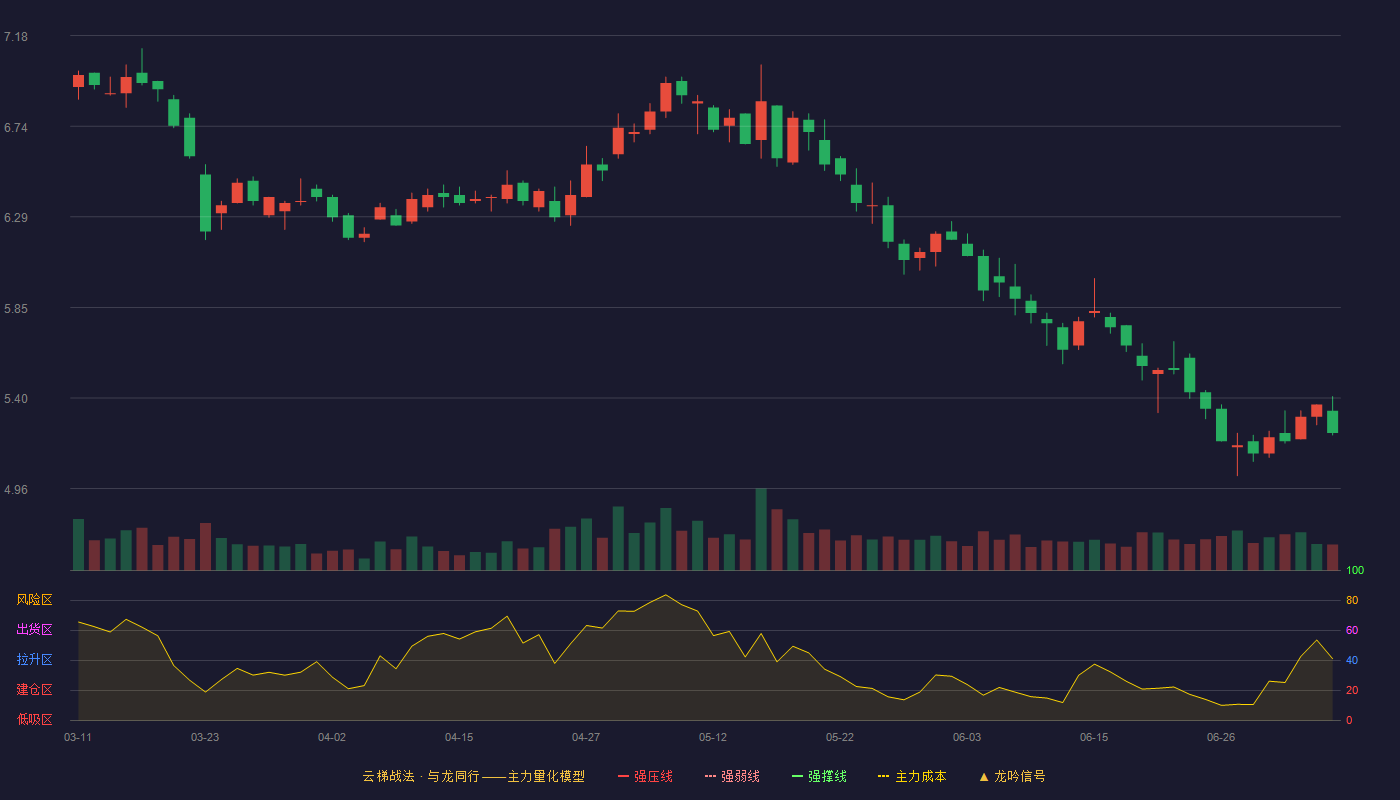Toggle the 云梯战法 · 与龙同行 legend entry

pos(474,776)
